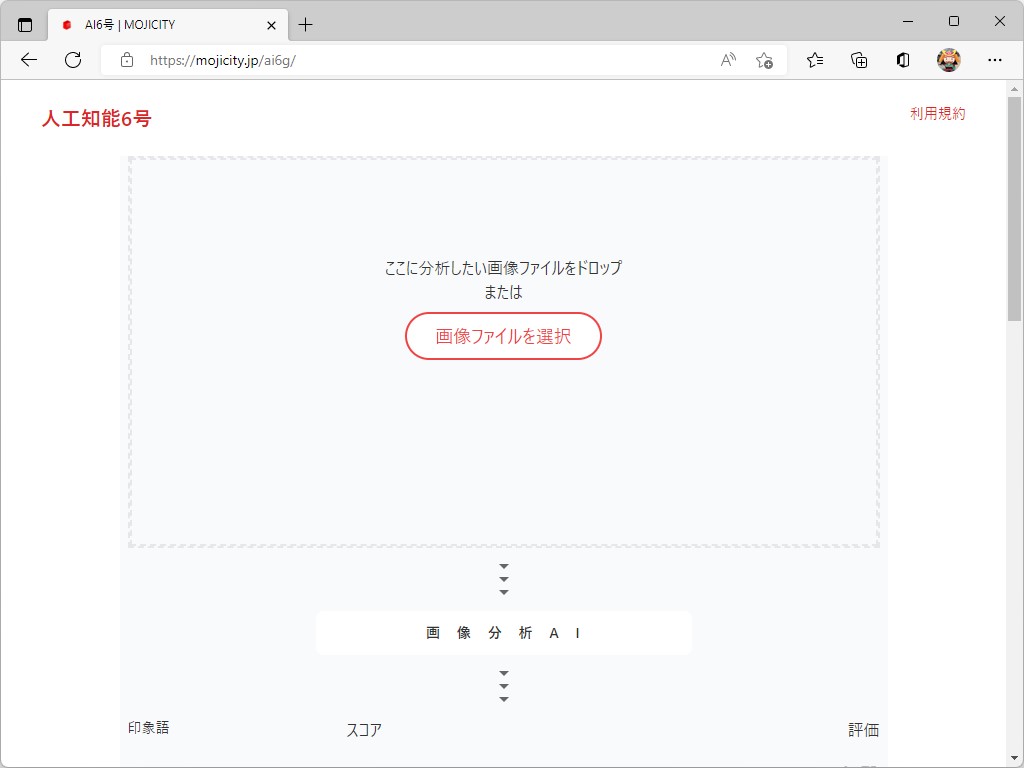Open the Collections panel
Viewport: 1024px width, 768px height.
point(858,60)
